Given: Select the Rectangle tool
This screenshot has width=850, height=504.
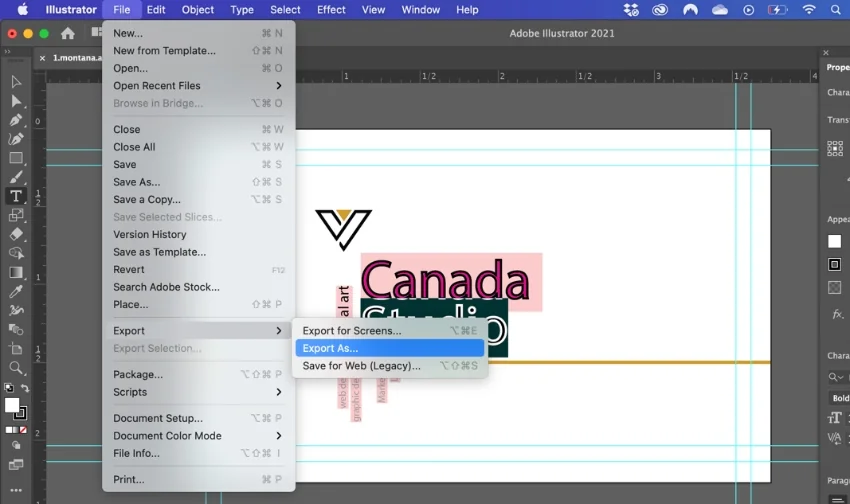Looking at the screenshot, I should tap(16, 158).
